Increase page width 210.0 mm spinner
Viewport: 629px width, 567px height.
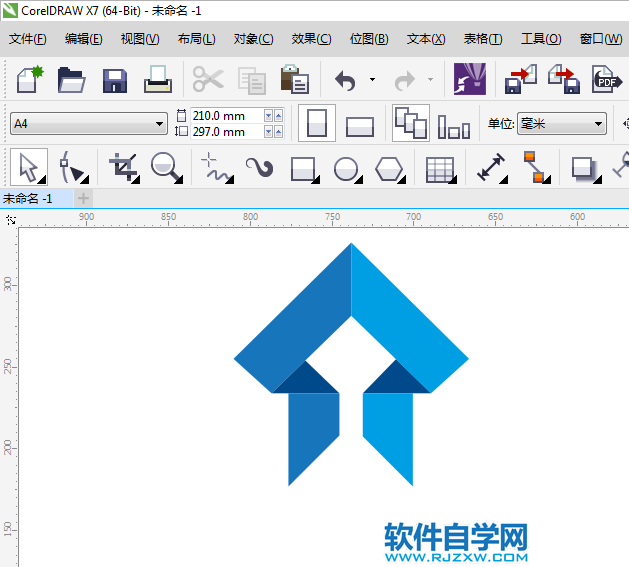(x=278, y=116)
